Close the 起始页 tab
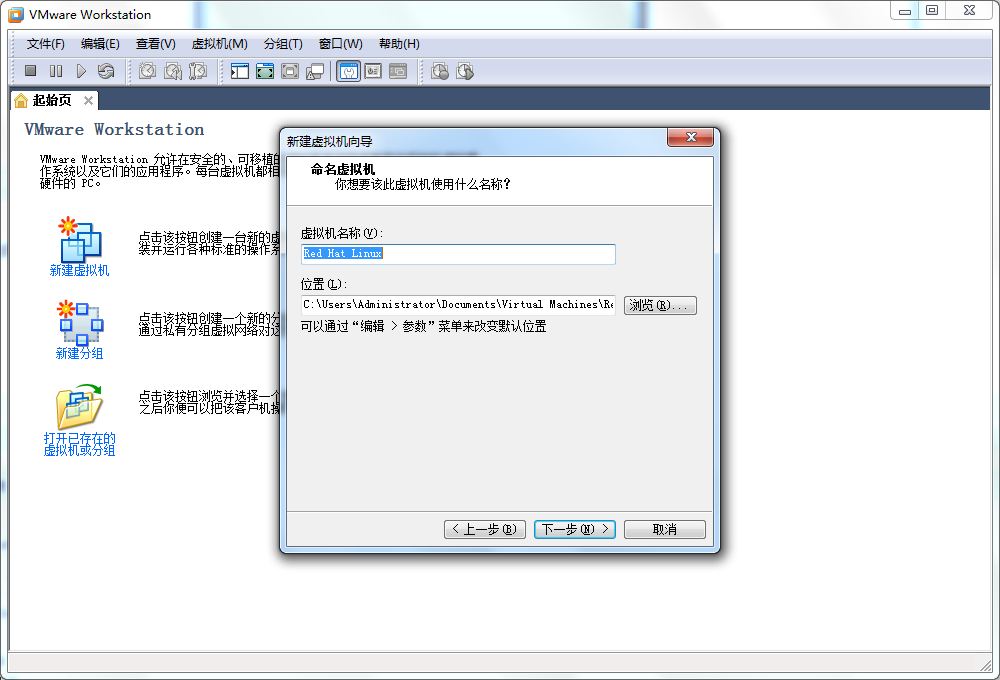1000x680 pixels. (x=88, y=100)
